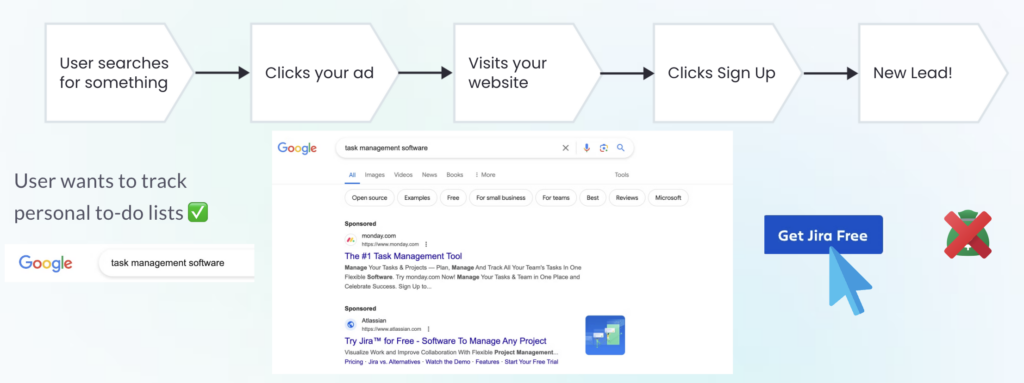Open Try Jira for Free ad link
This screenshot has height=383, width=1024.
(445, 341)
